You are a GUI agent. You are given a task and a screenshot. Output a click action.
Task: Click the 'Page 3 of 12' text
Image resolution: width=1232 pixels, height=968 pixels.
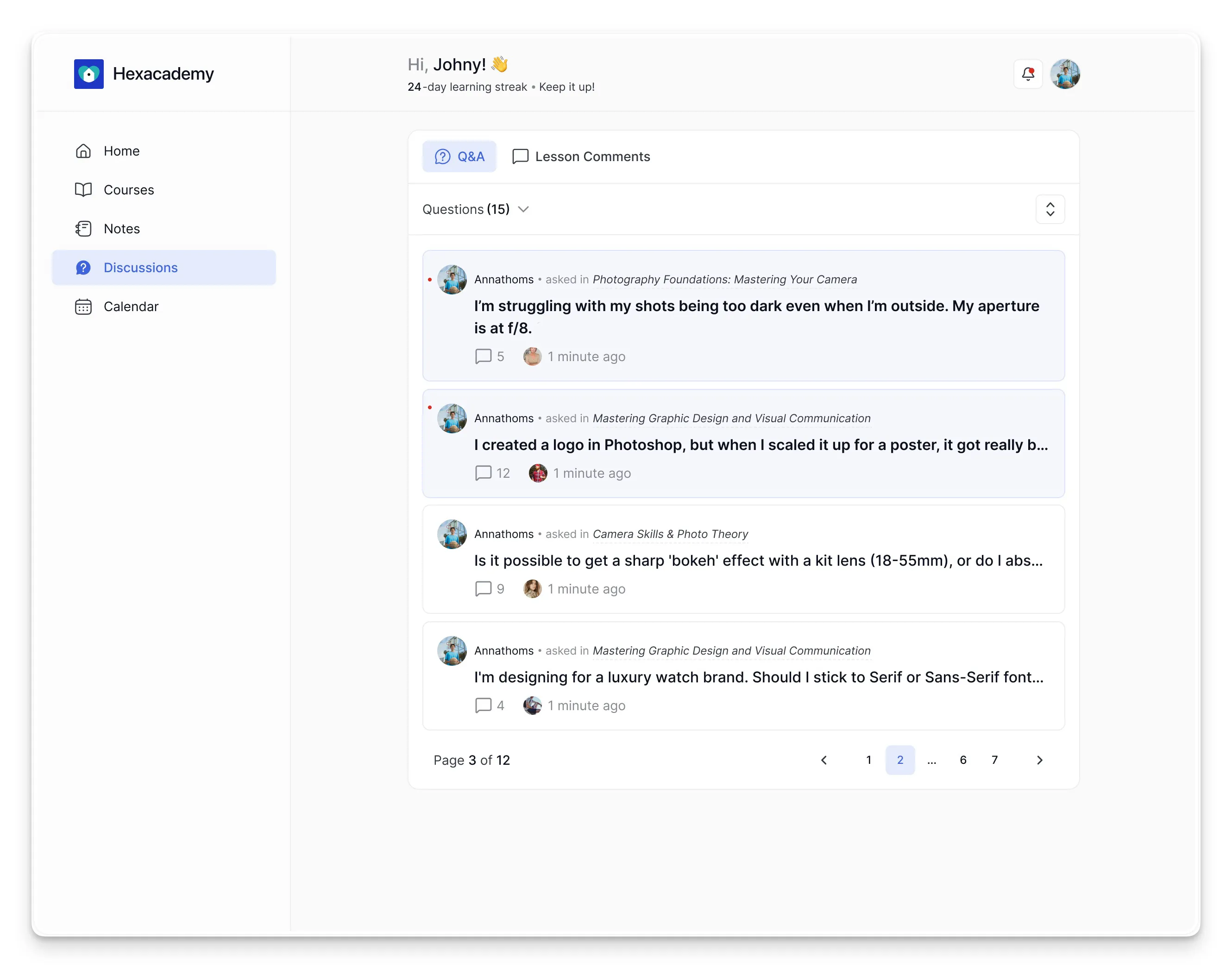(x=471, y=761)
